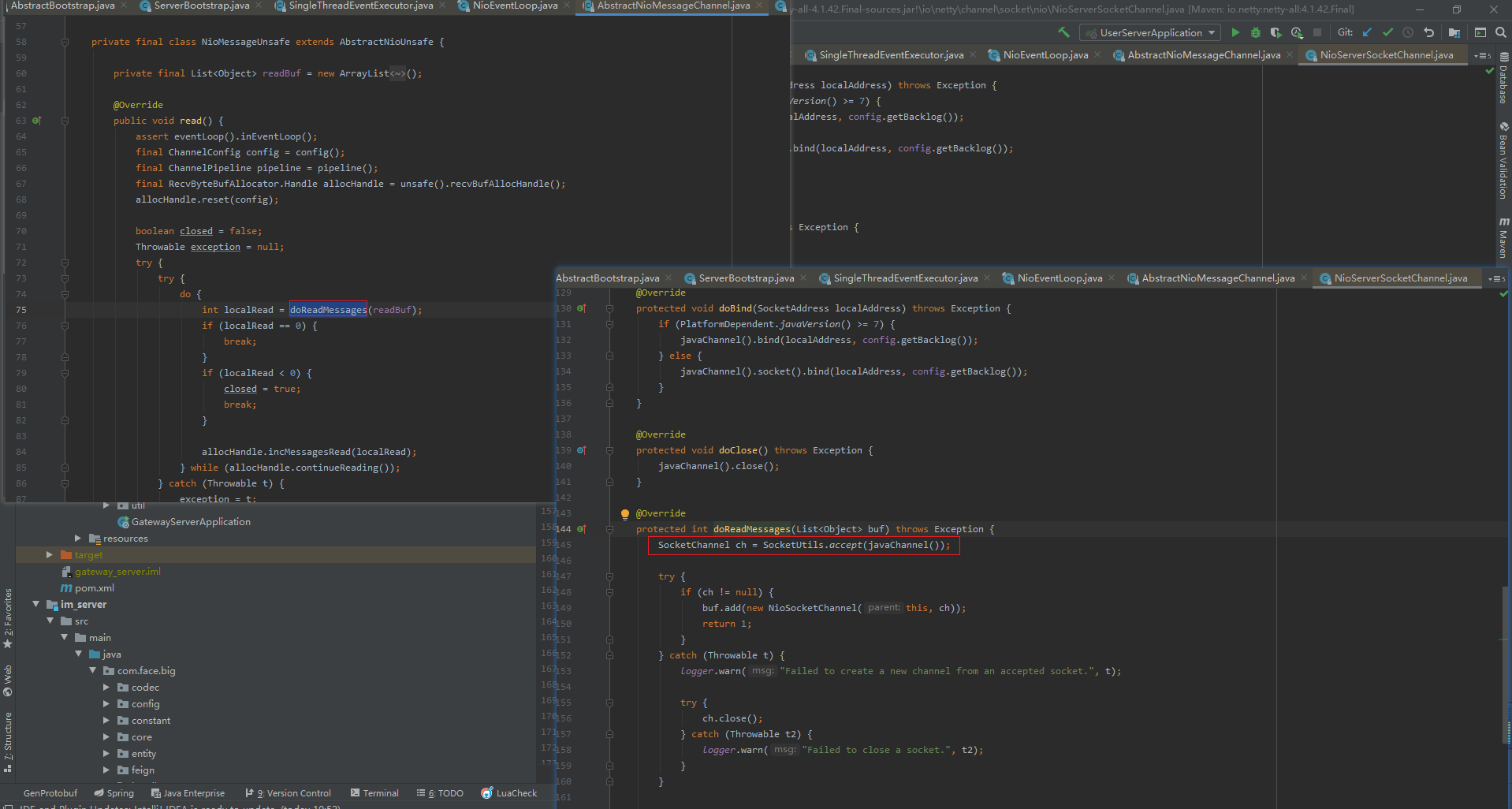Run with Coverage shield icon

[1276, 32]
